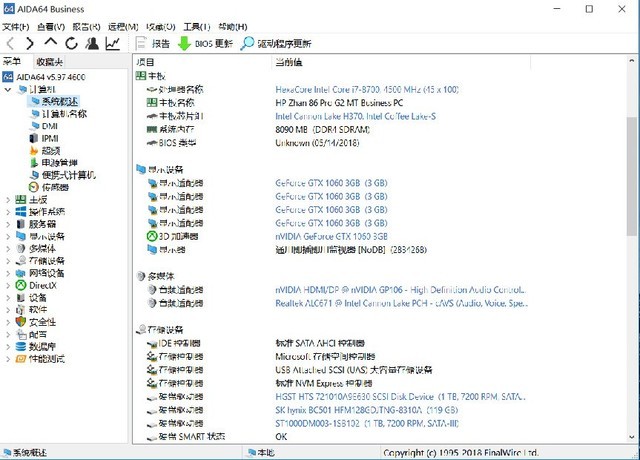Click the 报告 report toolbar button
The width and height of the screenshot is (640, 460).
[x=153, y=43]
